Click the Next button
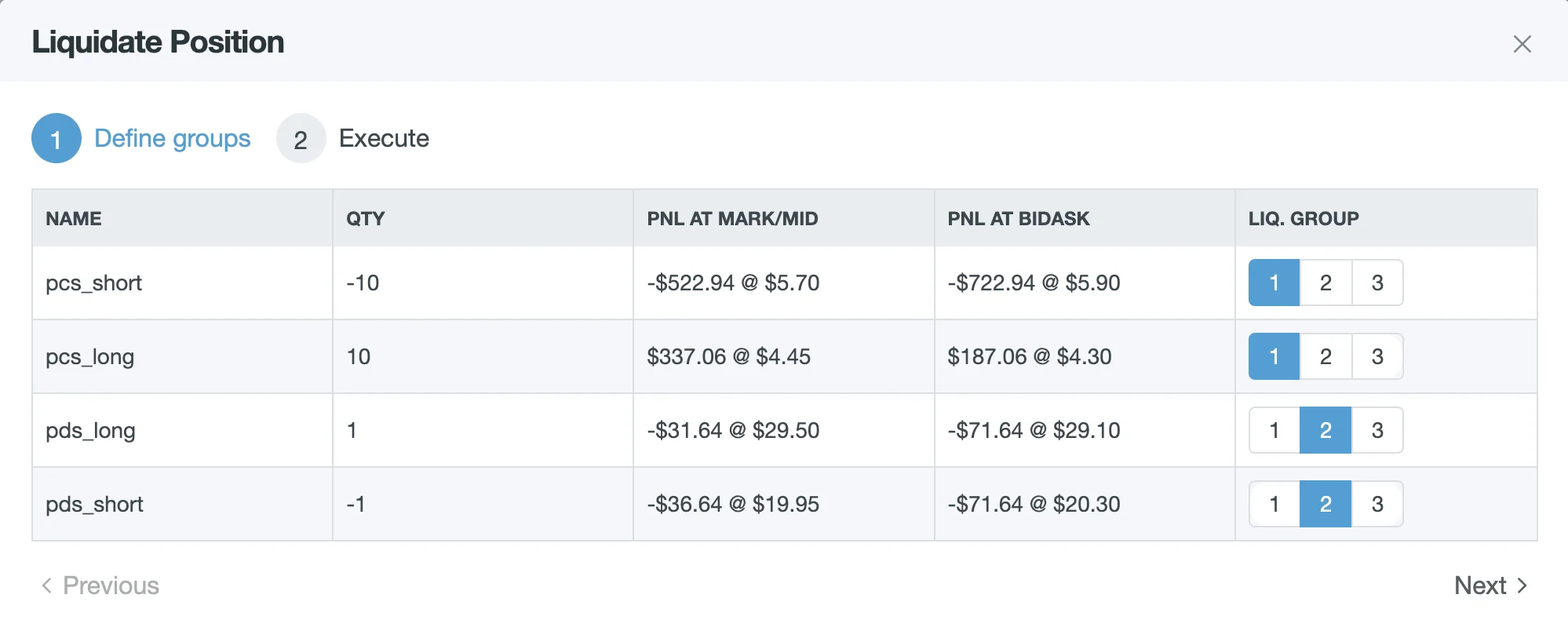Image resolution: width=1568 pixels, height=631 pixels. (1480, 585)
